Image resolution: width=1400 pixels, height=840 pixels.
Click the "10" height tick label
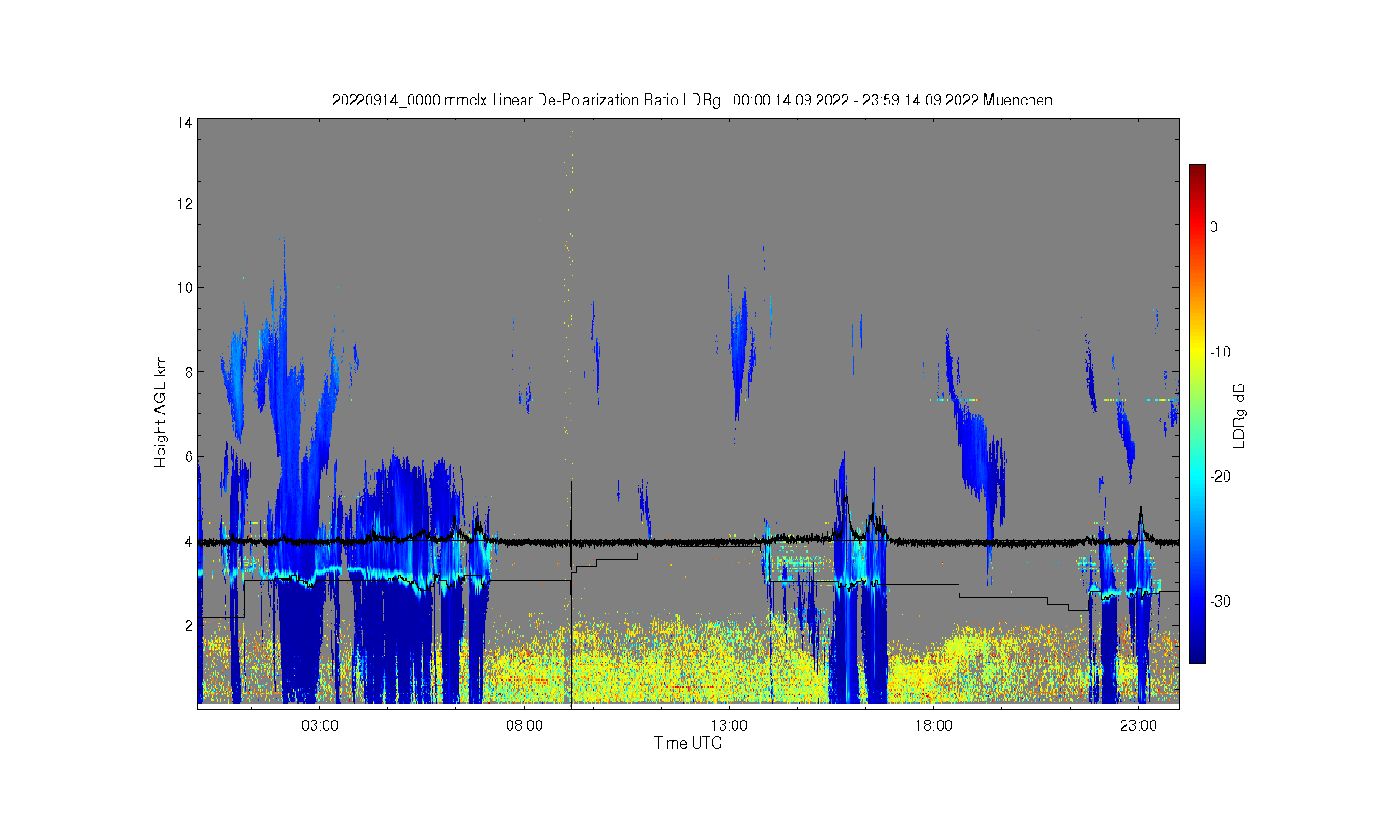point(185,287)
